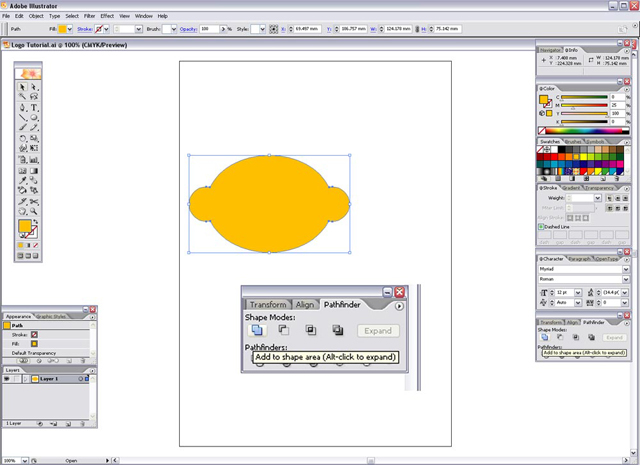Expand Layer 1 disclosure triangle
Image resolution: width=640 pixels, height=465 pixels.
click(x=26, y=379)
